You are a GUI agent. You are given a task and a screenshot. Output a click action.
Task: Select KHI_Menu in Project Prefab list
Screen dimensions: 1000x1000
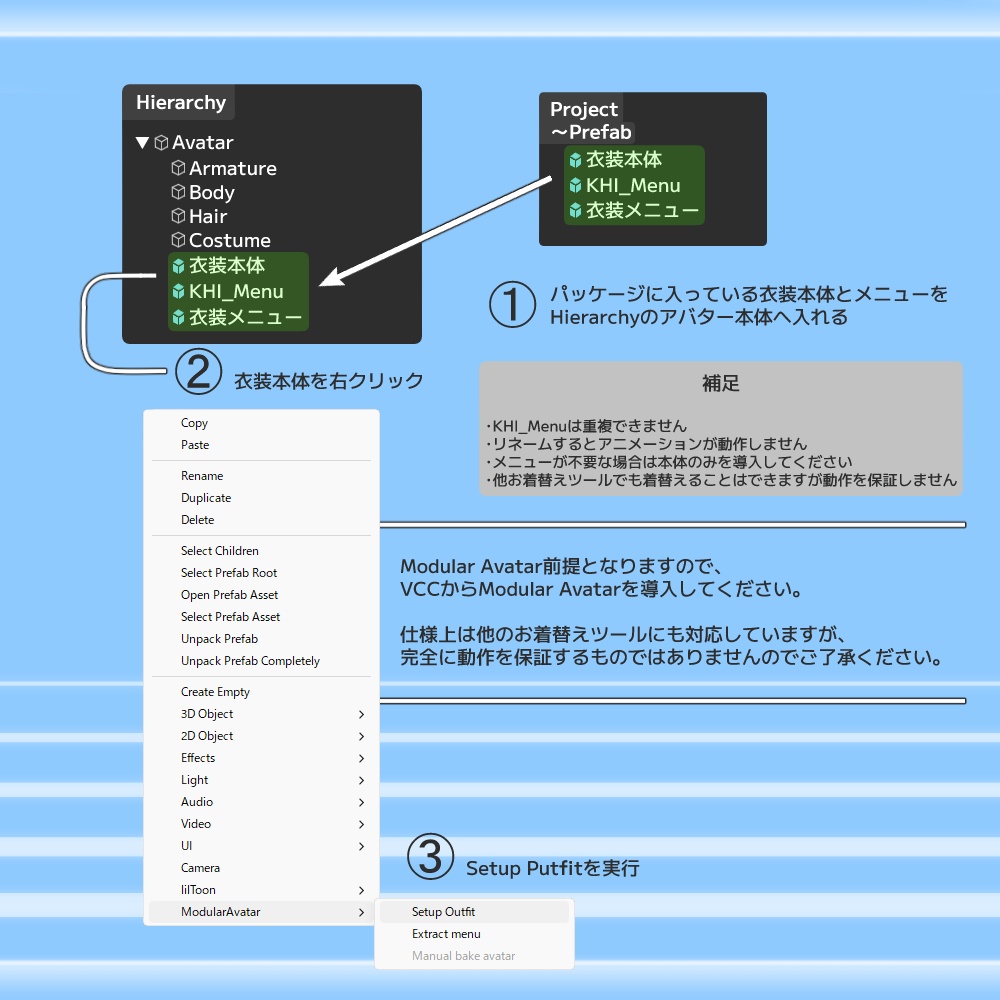coord(635,185)
